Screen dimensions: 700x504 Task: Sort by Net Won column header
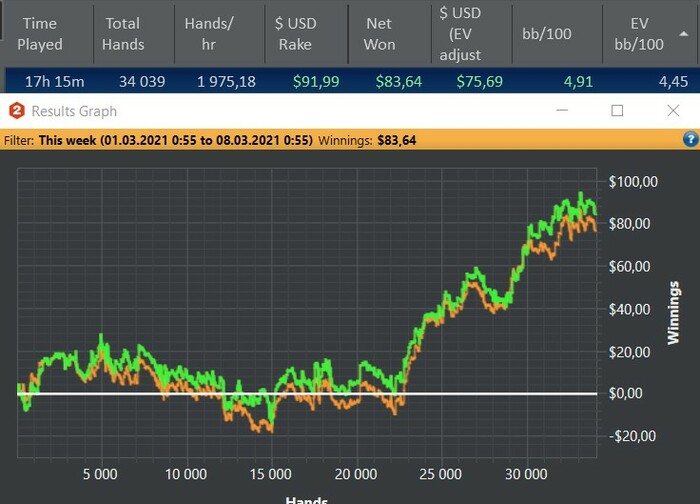(379, 34)
